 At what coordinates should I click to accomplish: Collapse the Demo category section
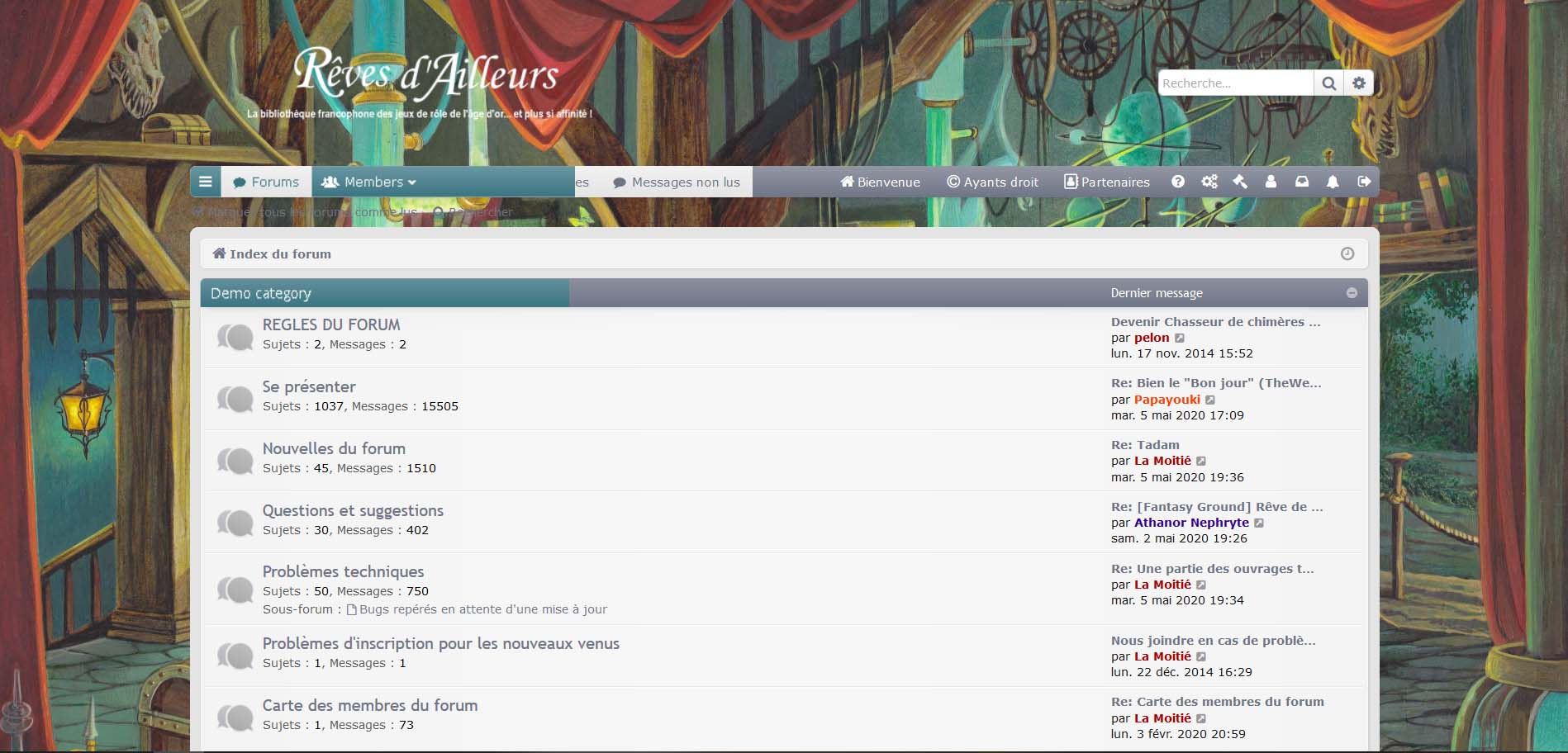coord(1352,293)
